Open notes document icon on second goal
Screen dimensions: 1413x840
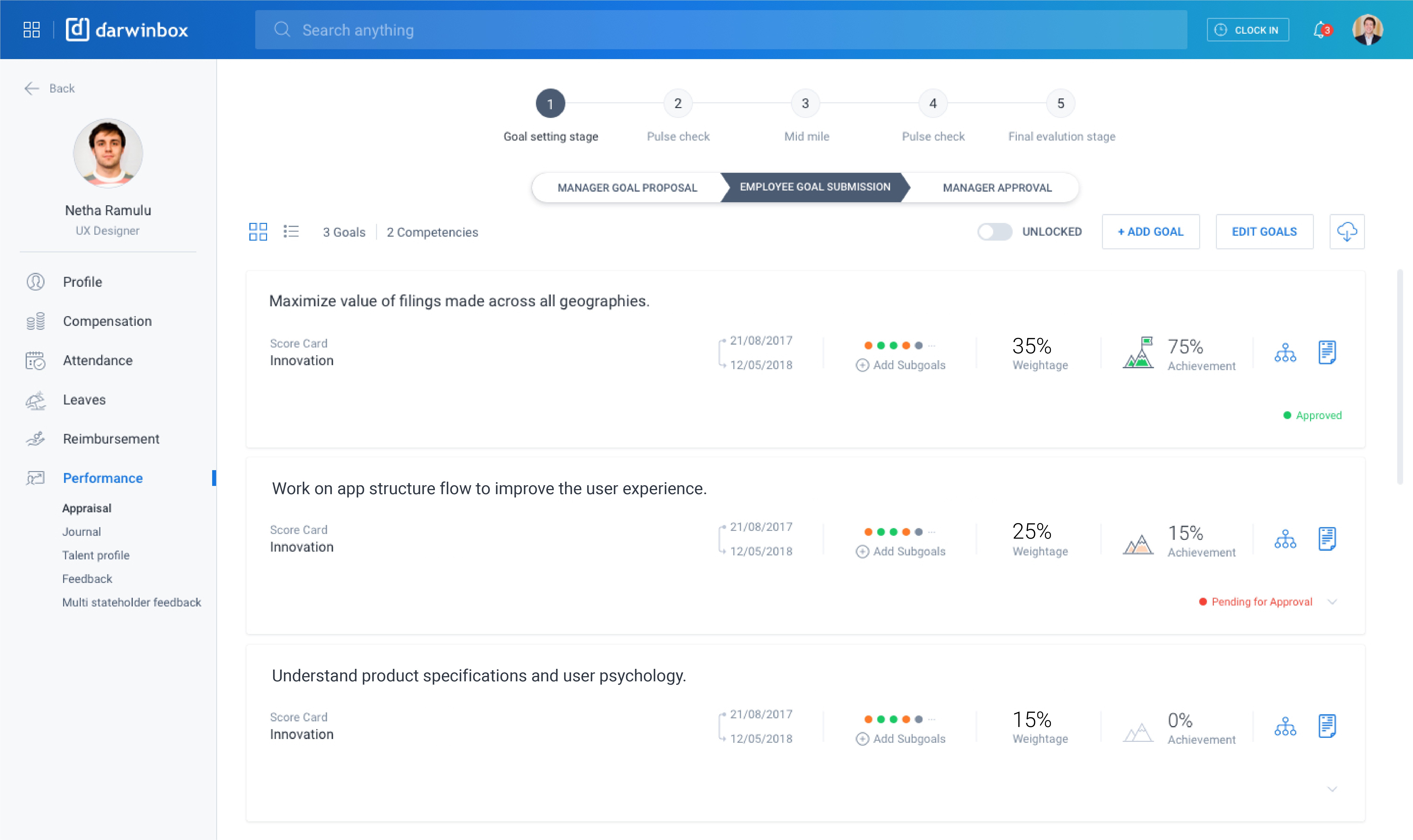pos(1327,539)
